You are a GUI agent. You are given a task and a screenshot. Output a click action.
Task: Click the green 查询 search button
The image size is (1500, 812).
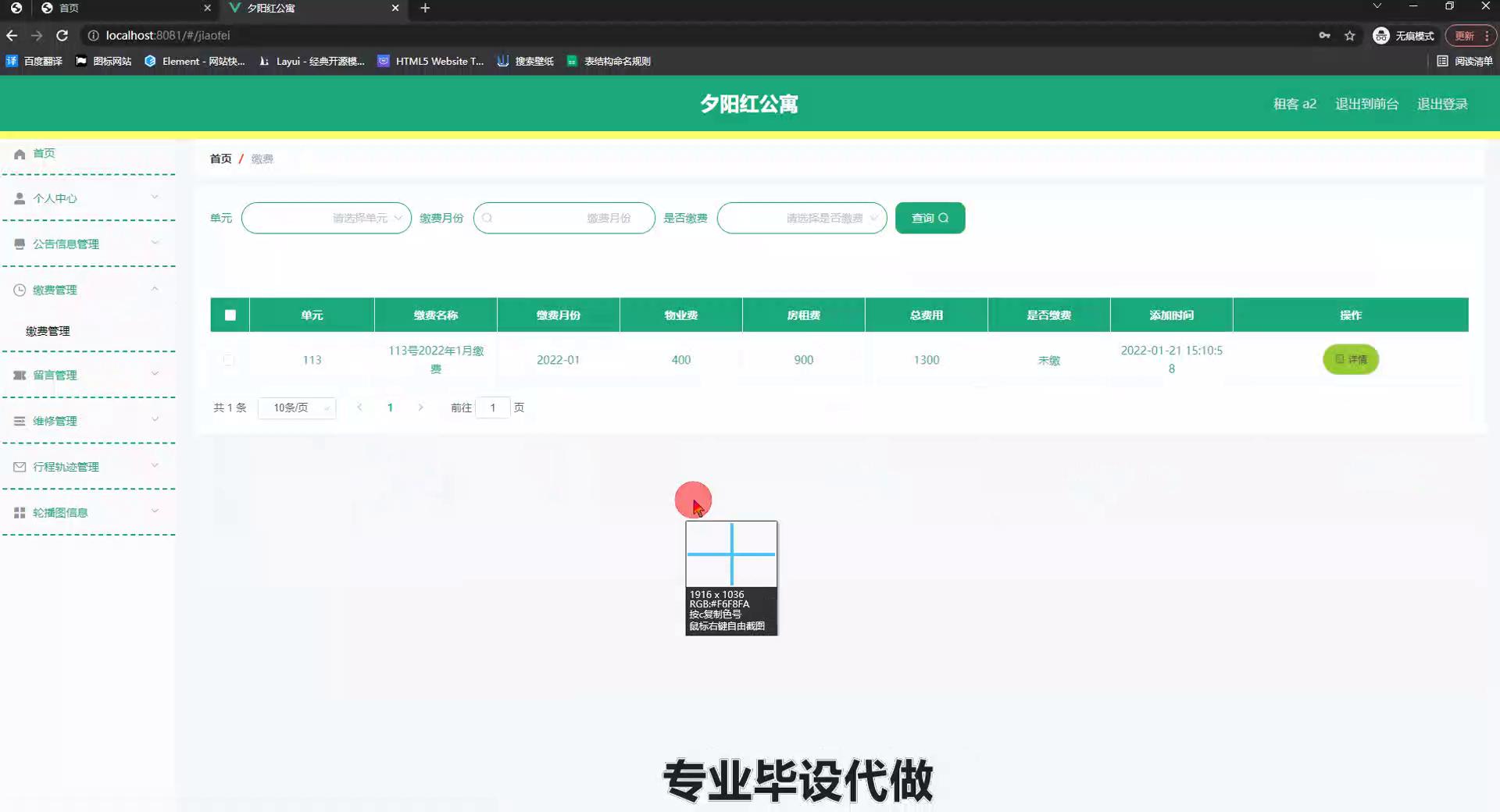(x=930, y=218)
